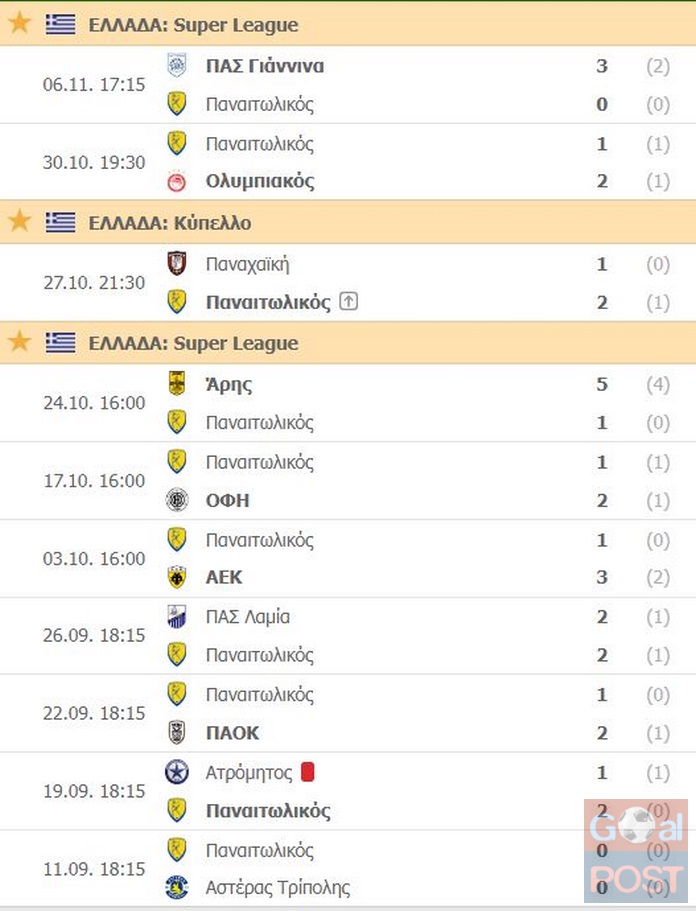This screenshot has height=911, width=696.
Task: Click the ΟΦΗ round crest
Action: point(177,500)
